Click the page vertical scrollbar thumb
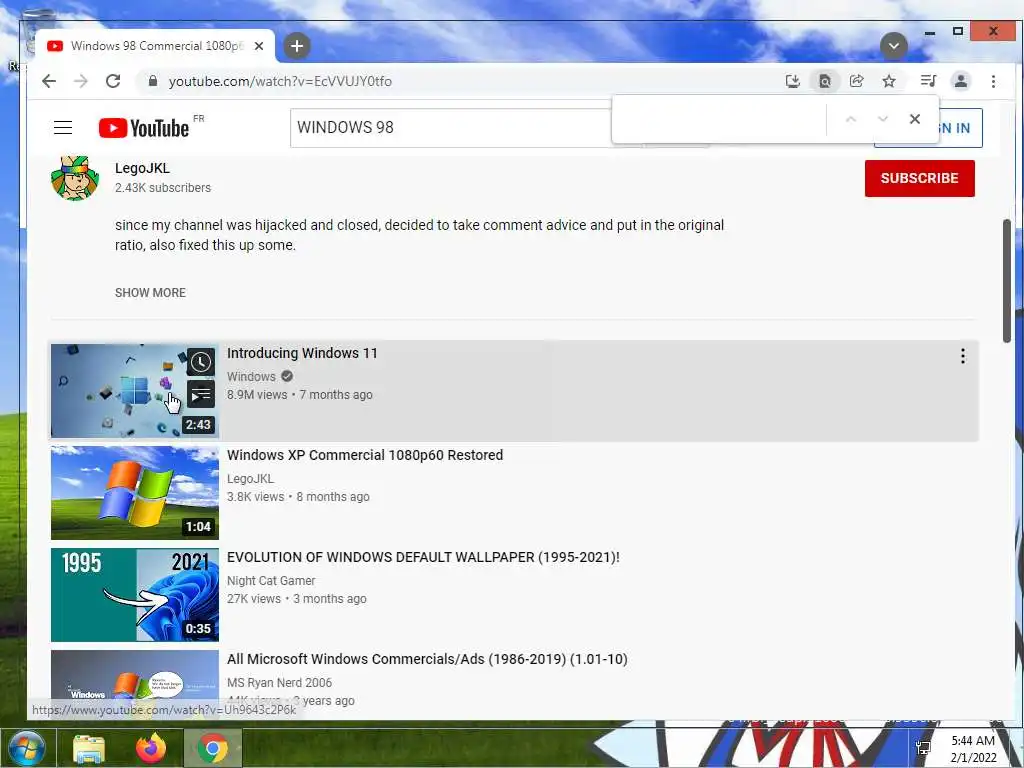Screen dimensions: 1024x768 pos(1007,280)
